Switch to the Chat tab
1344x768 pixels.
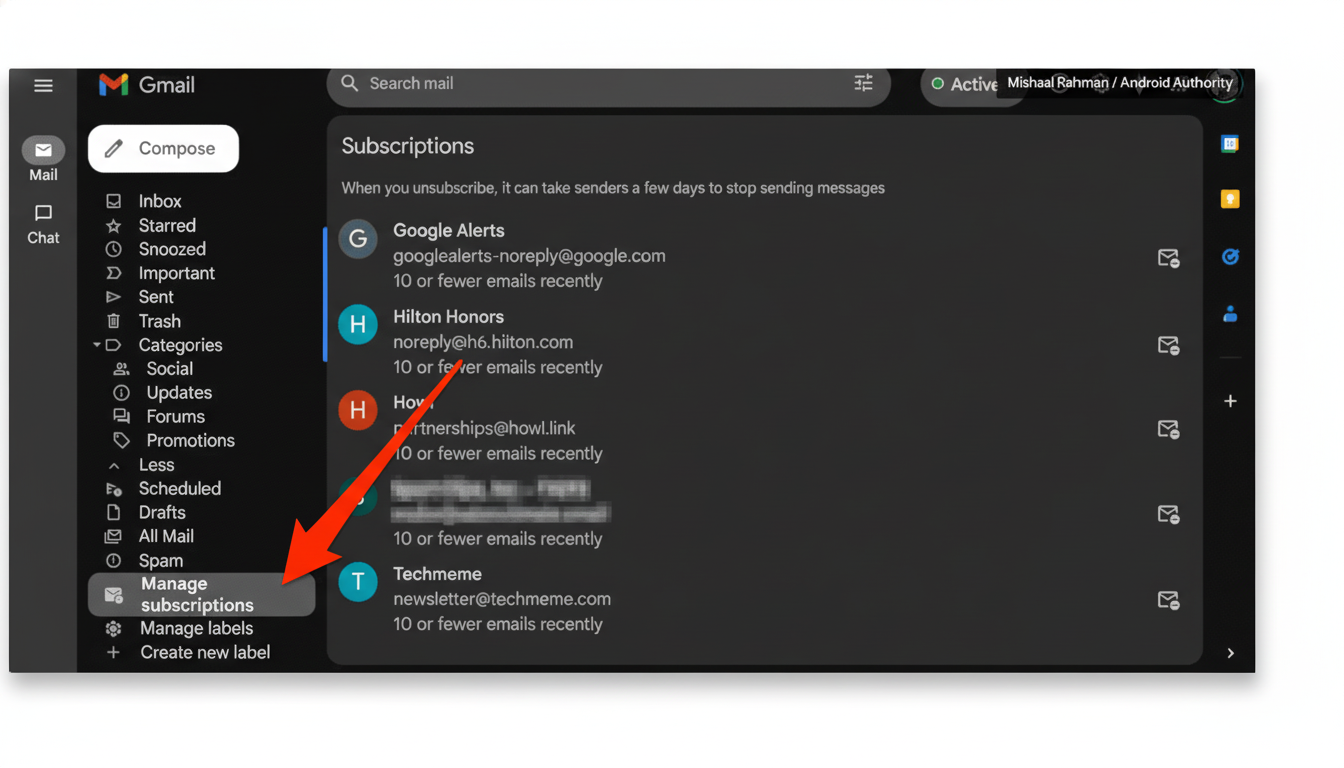[x=43, y=223]
